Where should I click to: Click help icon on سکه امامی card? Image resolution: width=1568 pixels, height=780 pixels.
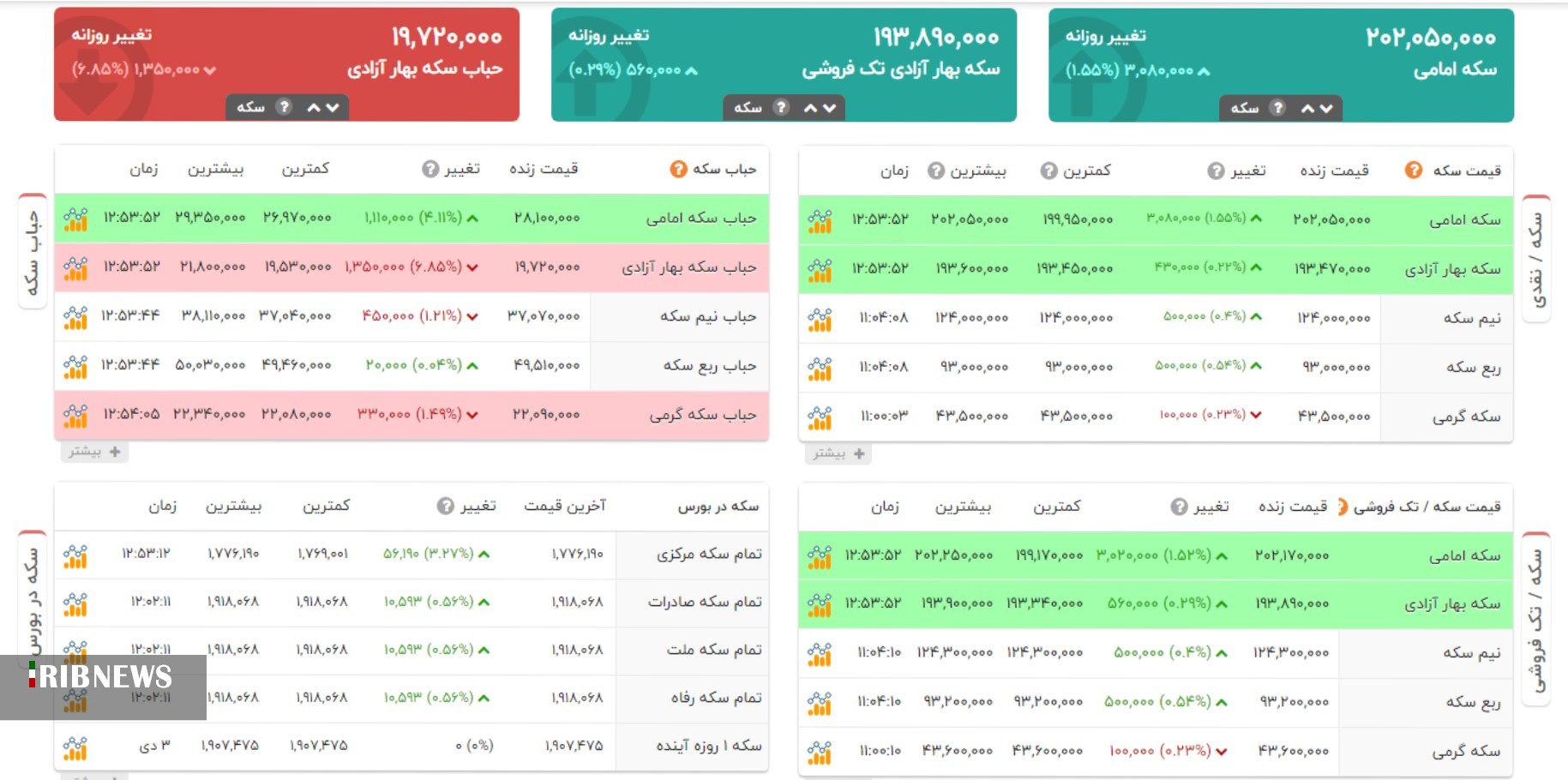1278,107
